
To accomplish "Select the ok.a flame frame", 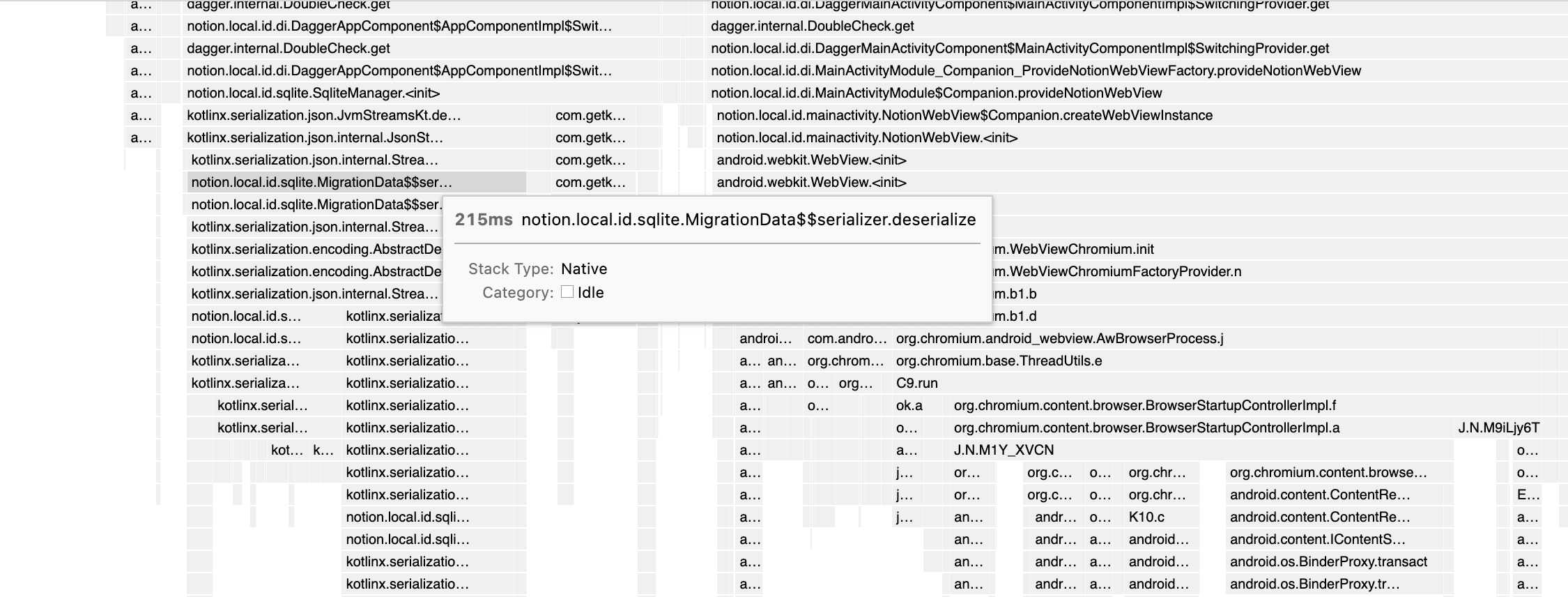I will click(909, 406).
